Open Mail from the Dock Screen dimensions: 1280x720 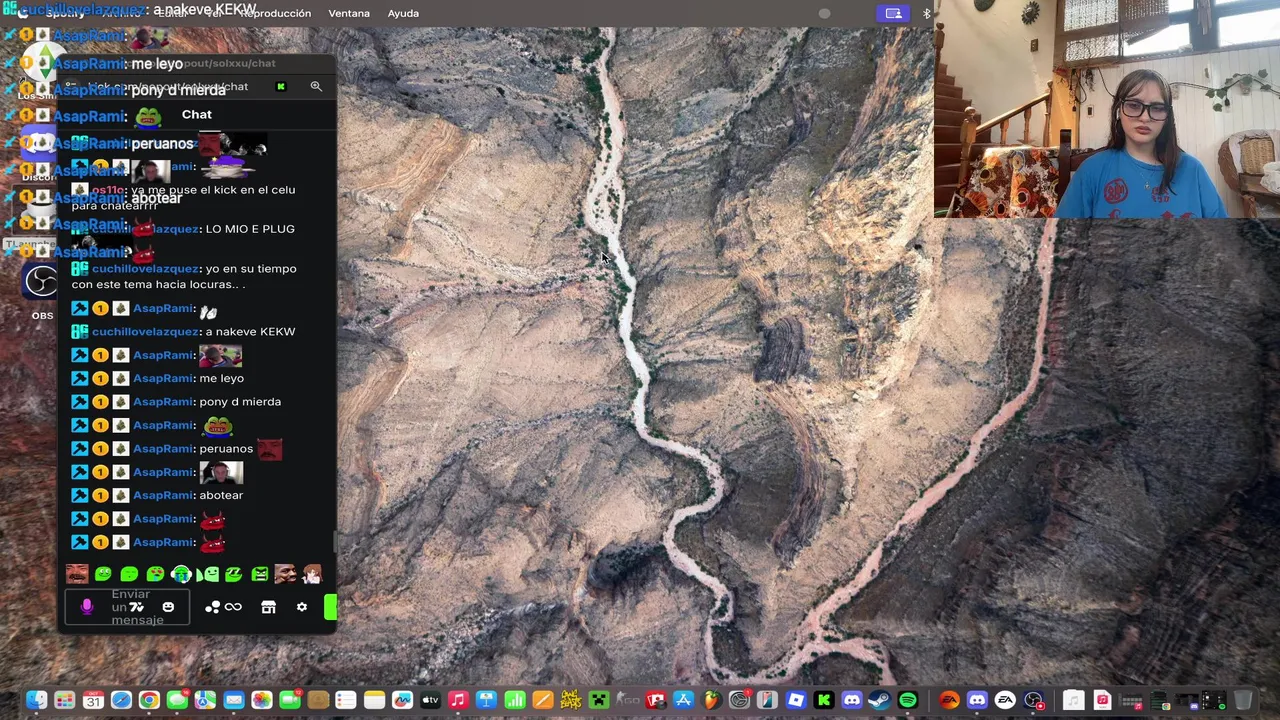(x=233, y=700)
